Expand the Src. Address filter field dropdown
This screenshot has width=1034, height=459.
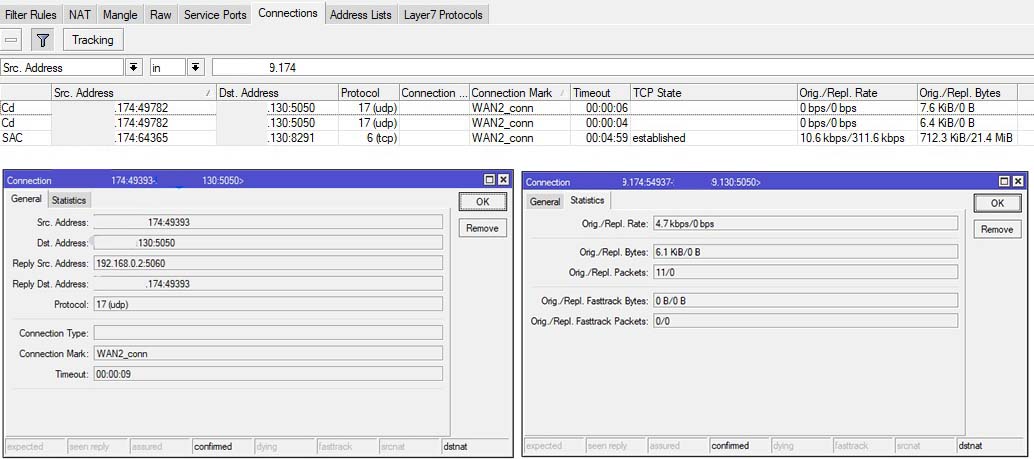point(134,67)
